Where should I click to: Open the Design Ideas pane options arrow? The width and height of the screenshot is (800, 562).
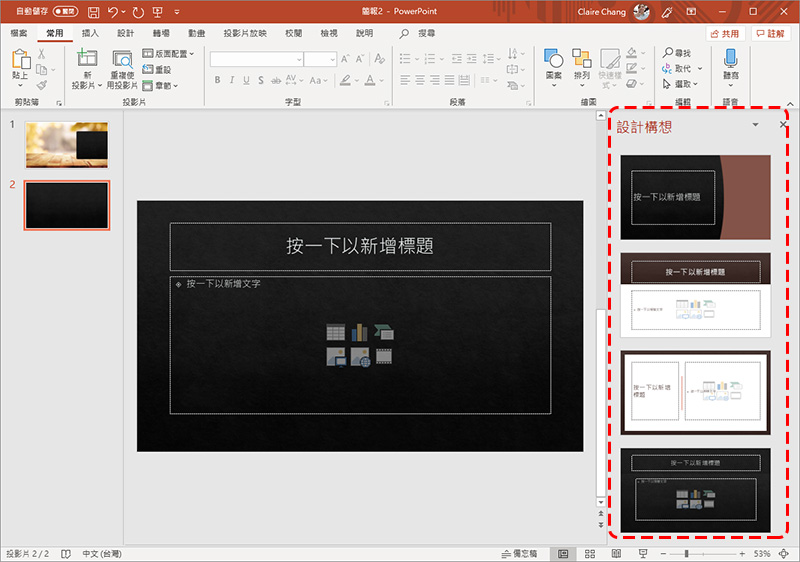[755, 125]
